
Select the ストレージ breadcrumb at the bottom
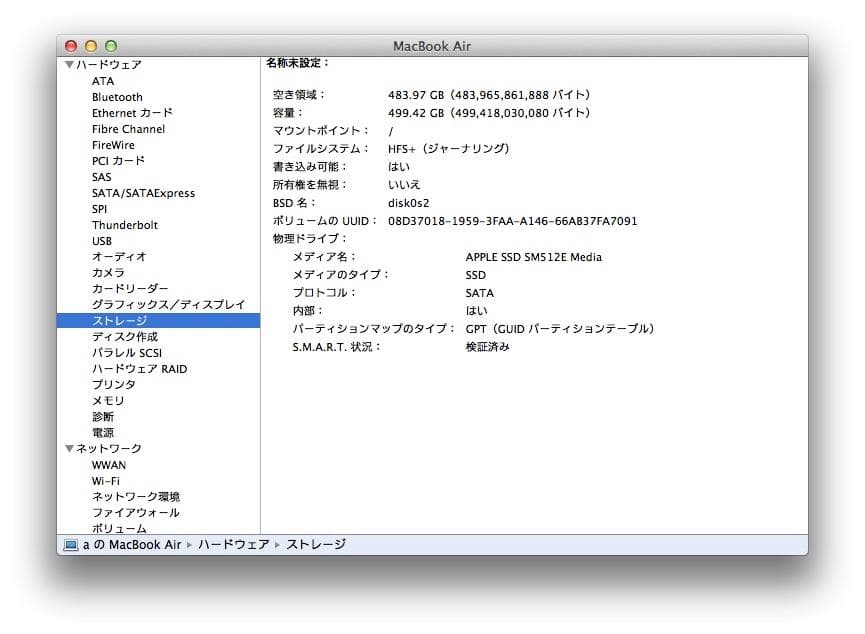pos(315,545)
